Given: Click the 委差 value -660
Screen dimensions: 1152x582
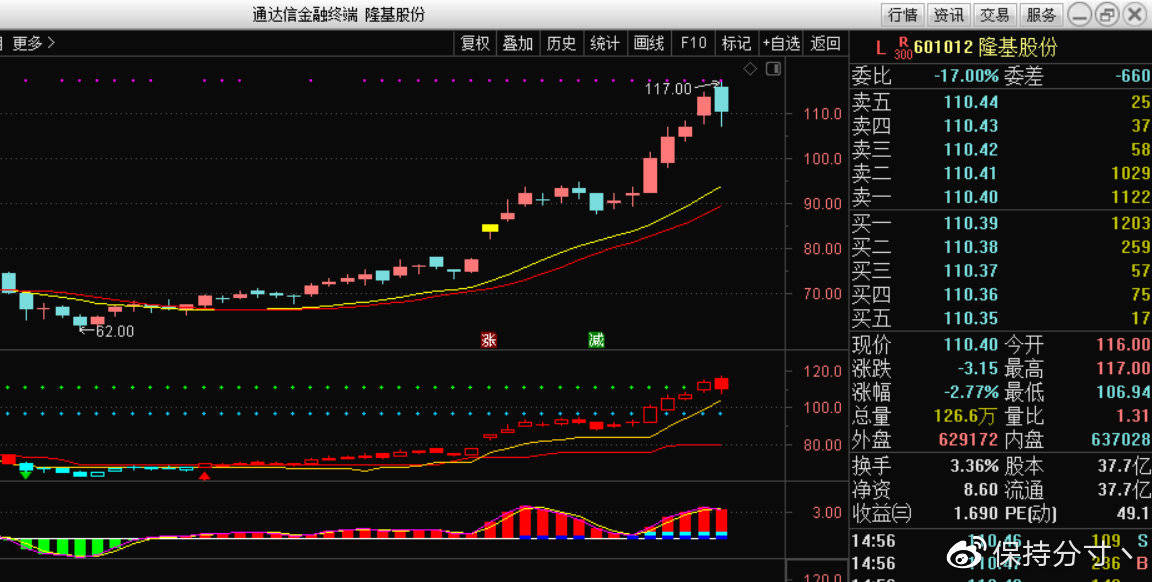Looking at the screenshot, I should click(1132, 76).
